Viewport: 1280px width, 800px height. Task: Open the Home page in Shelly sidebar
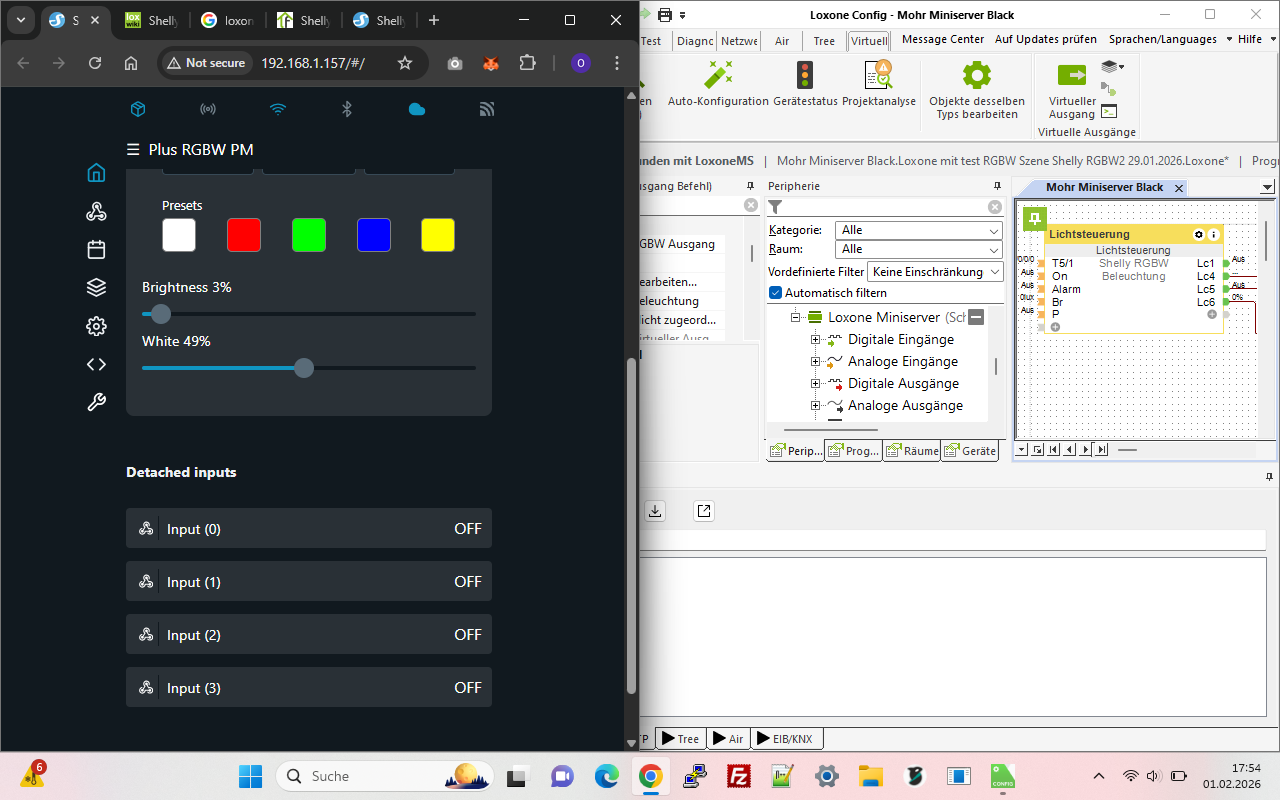(x=96, y=173)
